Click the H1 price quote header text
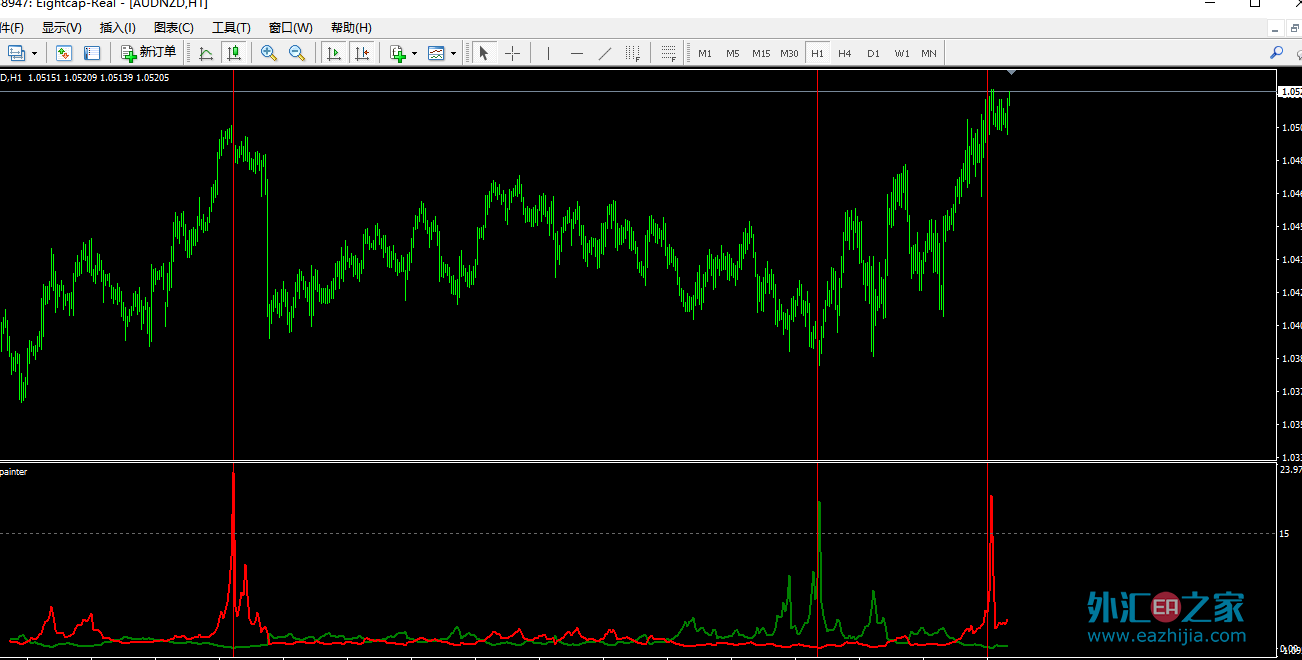This screenshot has height=660, width=1302. coord(84,77)
